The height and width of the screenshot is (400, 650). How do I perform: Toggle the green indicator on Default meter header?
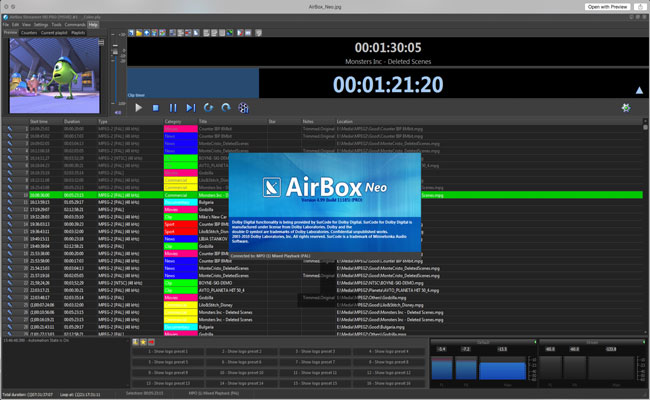point(535,342)
